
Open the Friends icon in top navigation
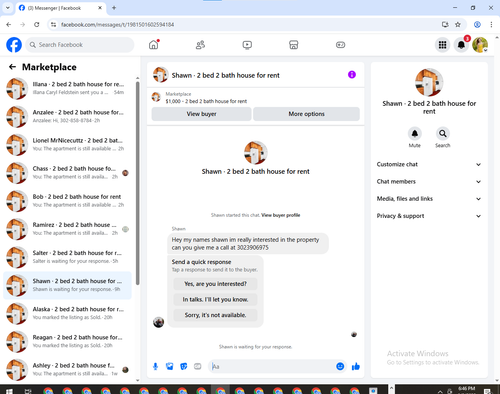point(200,45)
